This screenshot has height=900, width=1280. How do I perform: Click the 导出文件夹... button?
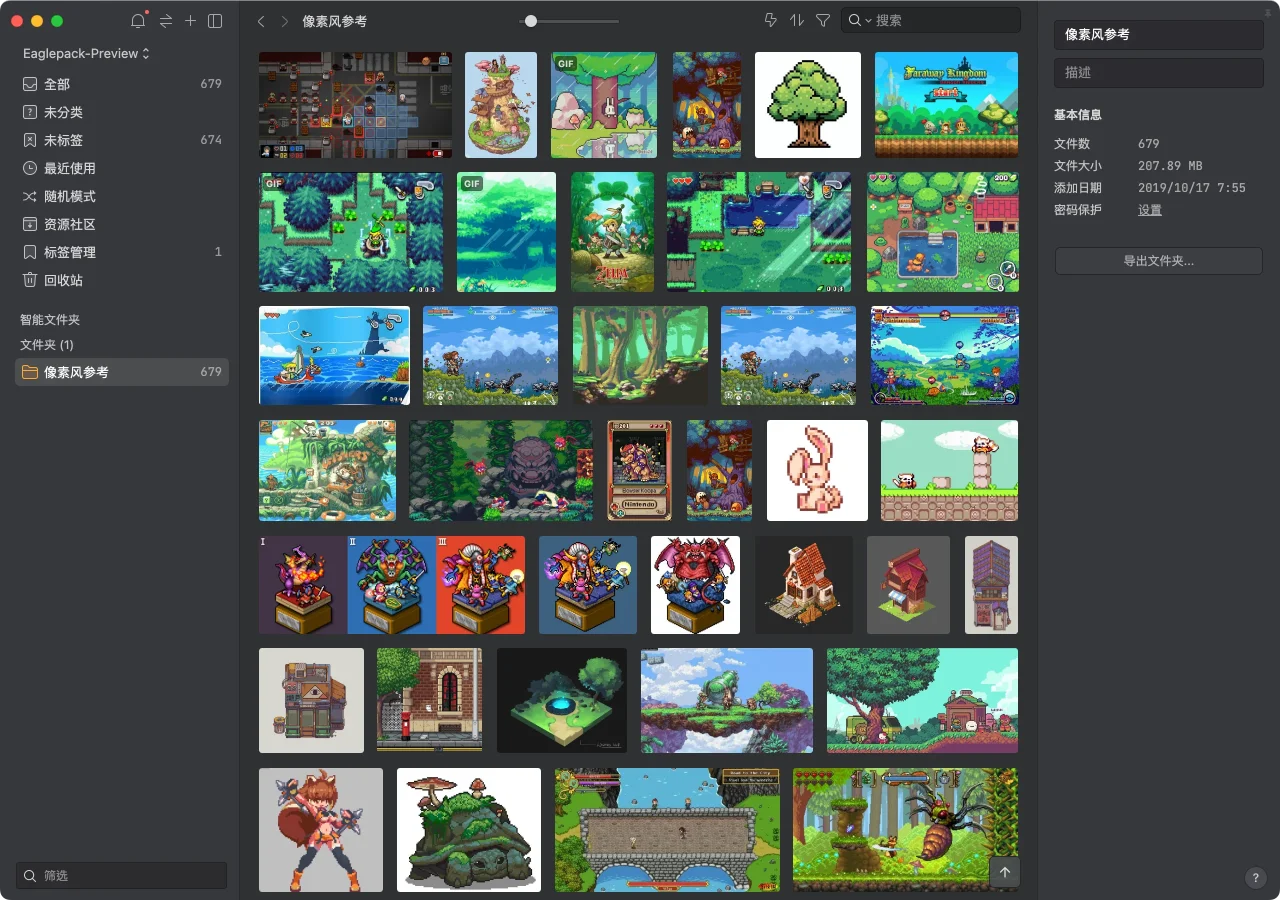pos(1159,261)
